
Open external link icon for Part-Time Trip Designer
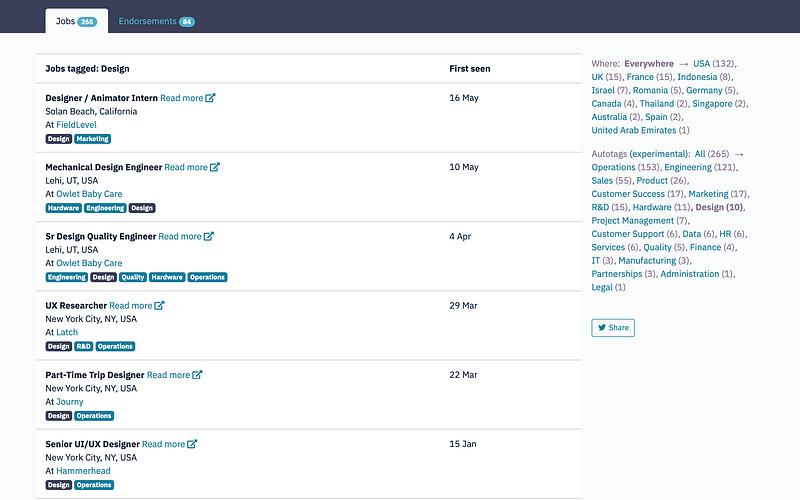[197, 374]
